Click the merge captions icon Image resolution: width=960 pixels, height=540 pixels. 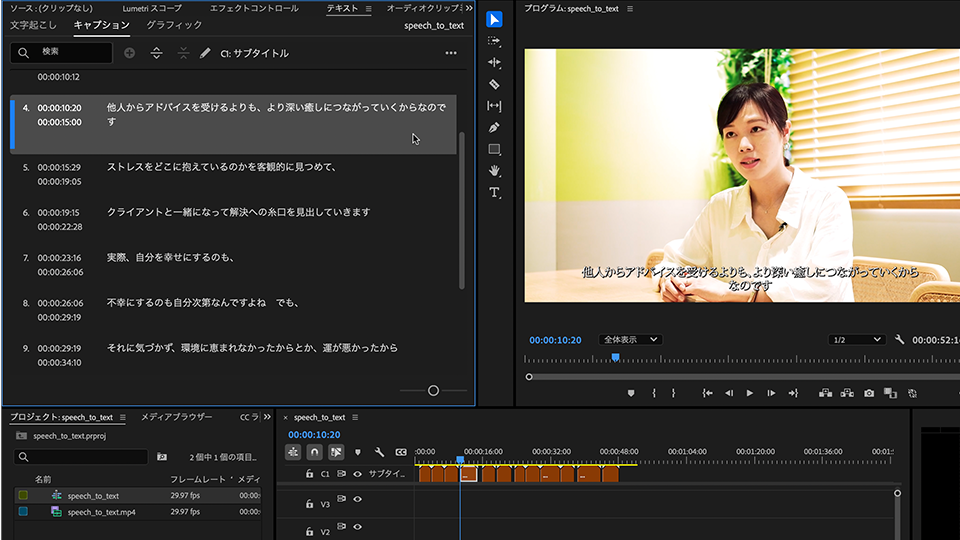(x=183, y=53)
